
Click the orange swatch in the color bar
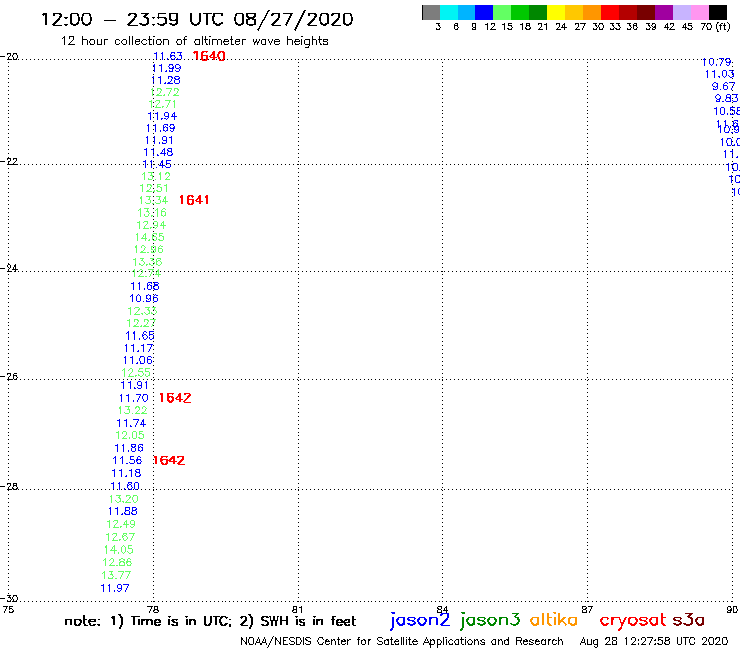[592, 12]
